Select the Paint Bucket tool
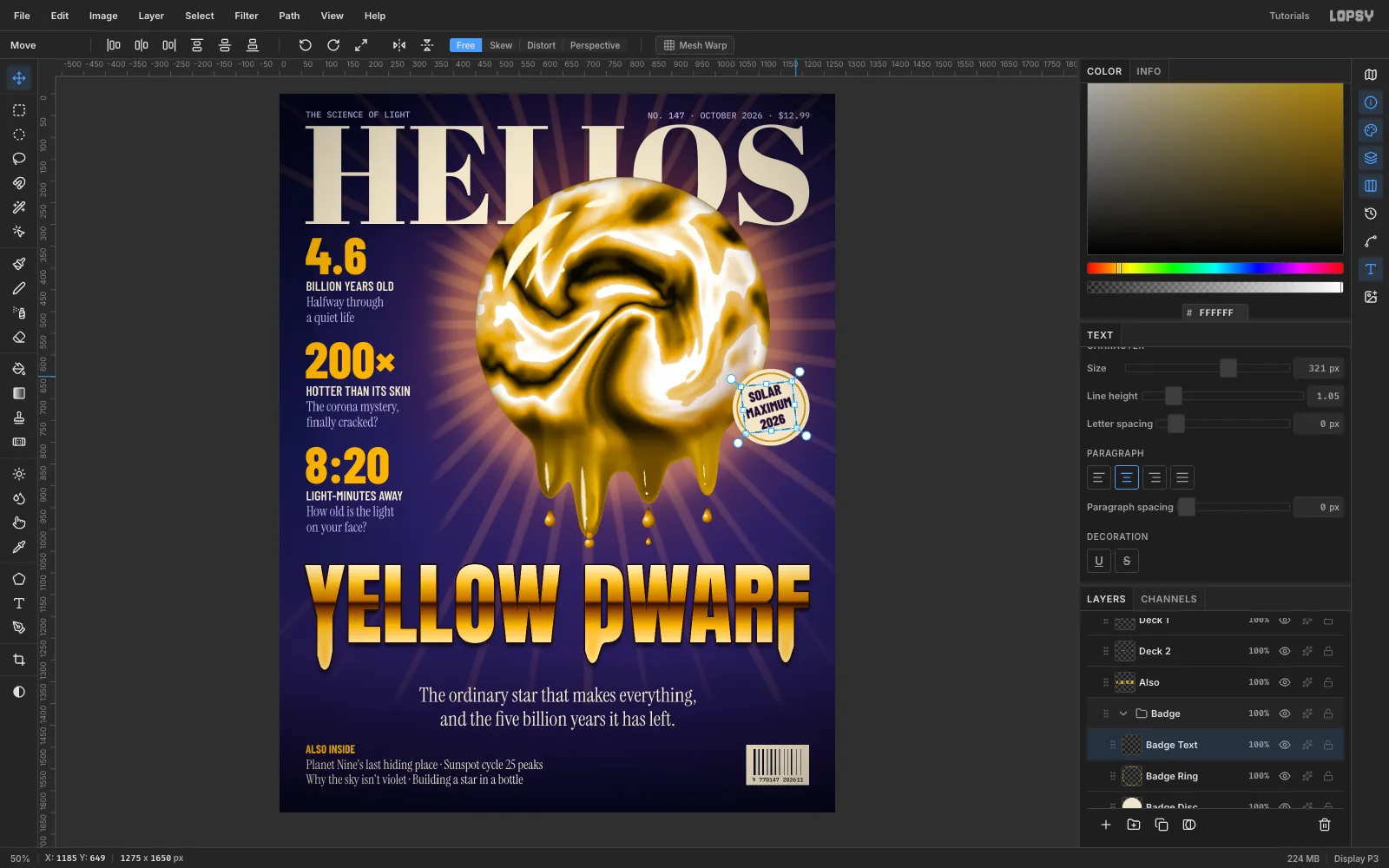The image size is (1389, 868). tap(18, 369)
